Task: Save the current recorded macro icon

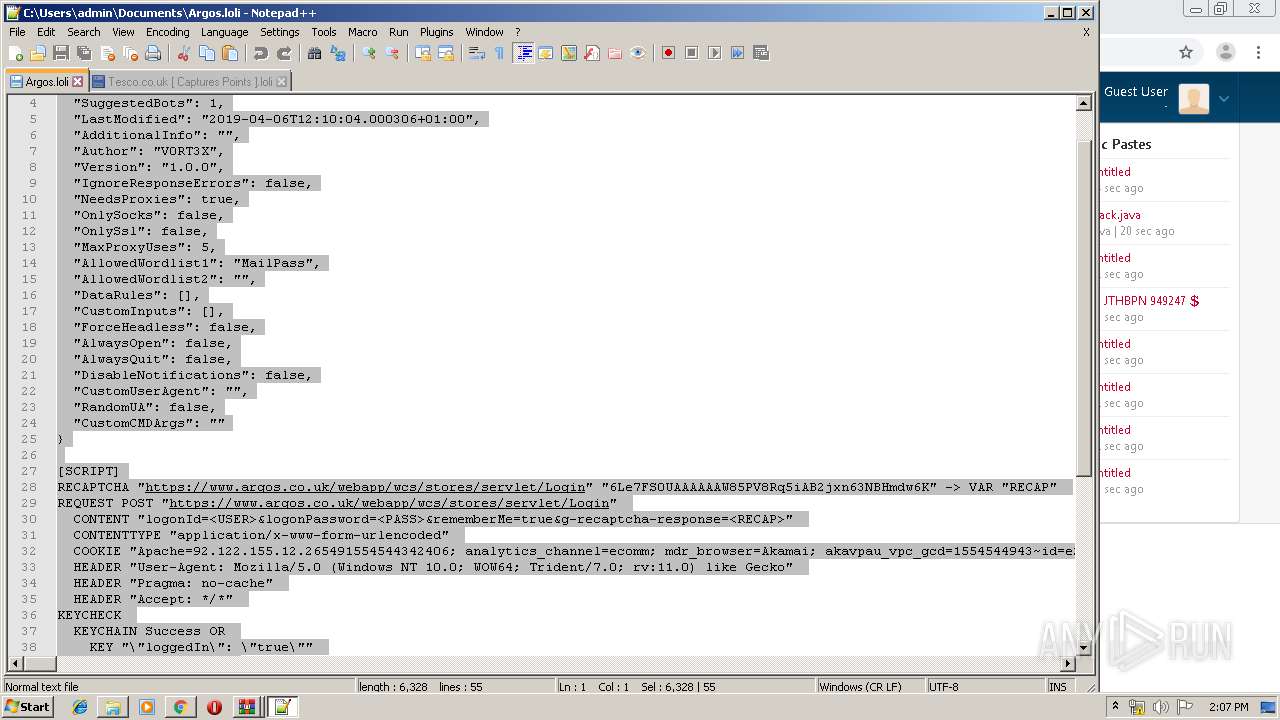Action: [761, 53]
